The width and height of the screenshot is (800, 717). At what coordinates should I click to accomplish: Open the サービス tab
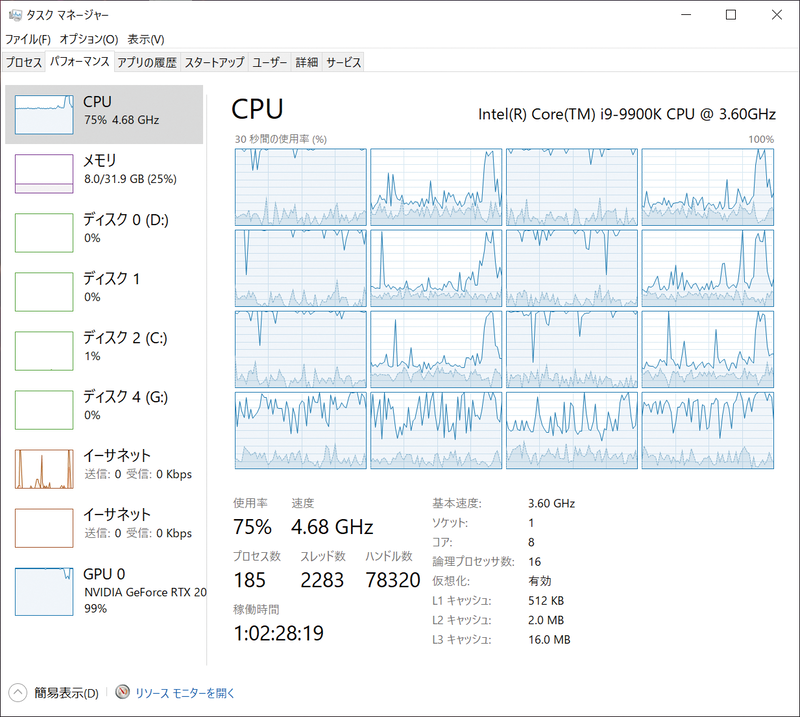pyautogui.click(x=343, y=61)
